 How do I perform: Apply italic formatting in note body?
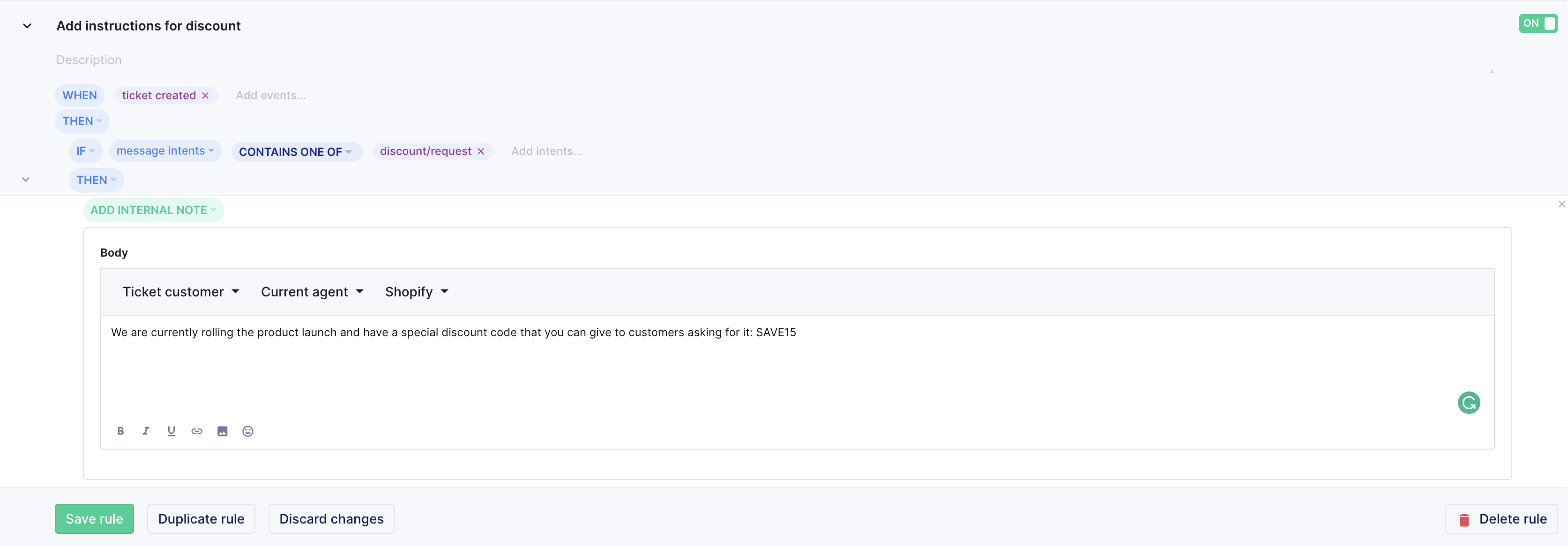pos(145,431)
